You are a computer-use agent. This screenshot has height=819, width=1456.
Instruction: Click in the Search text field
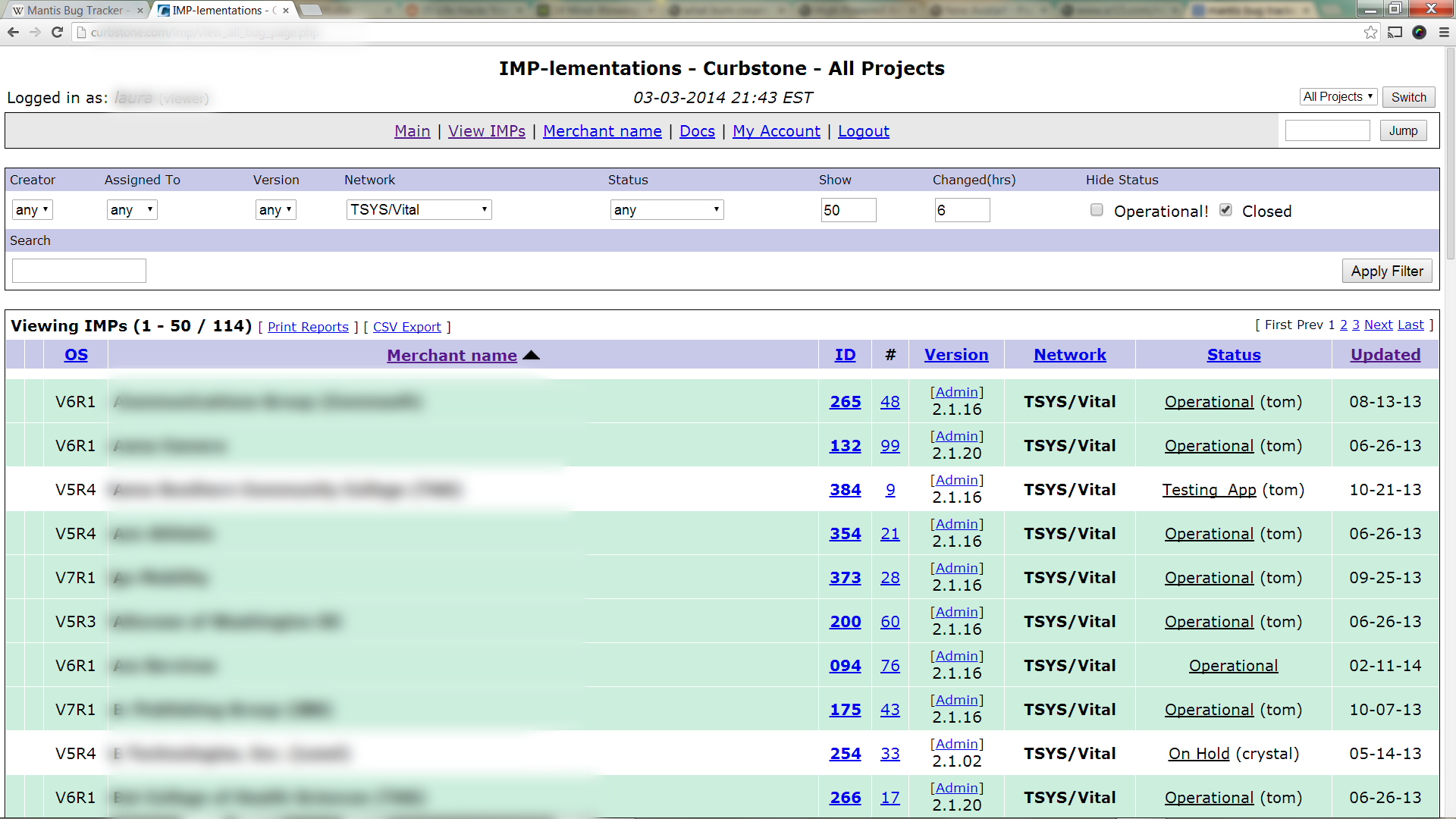[79, 271]
